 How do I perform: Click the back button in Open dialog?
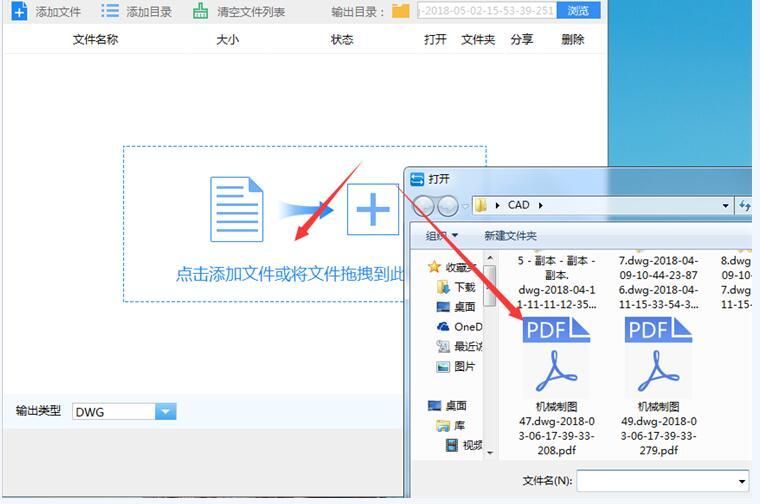(424, 206)
